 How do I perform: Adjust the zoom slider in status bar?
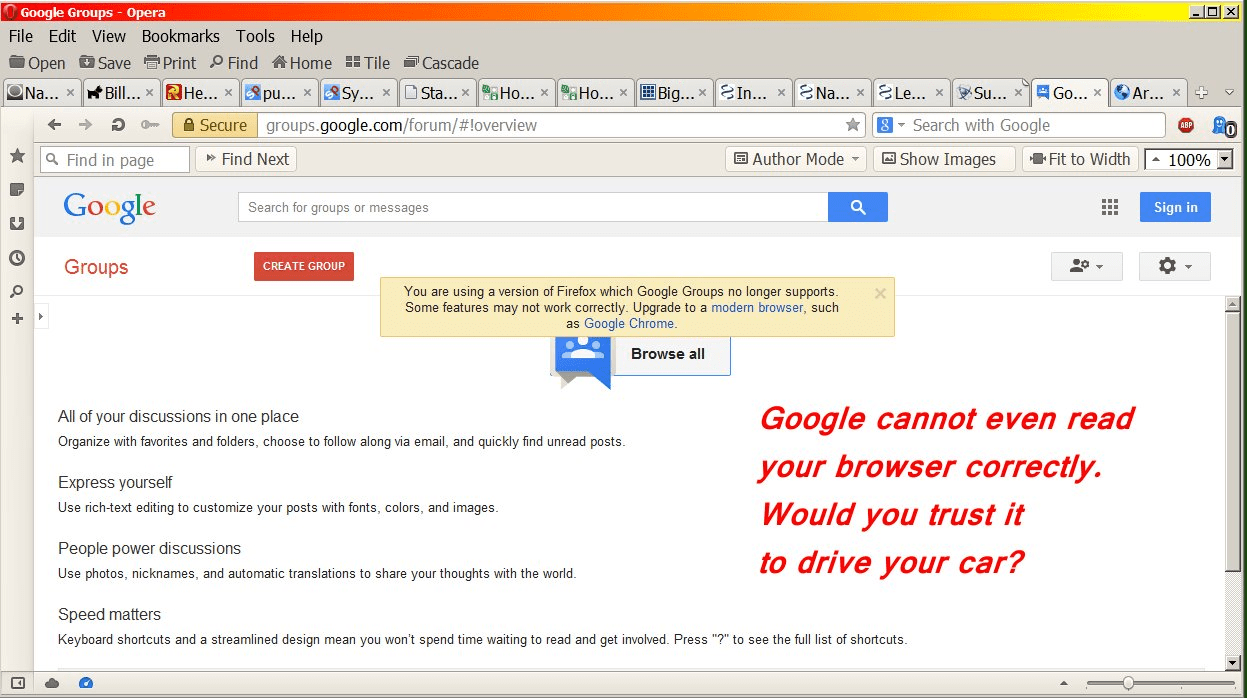point(1128,683)
